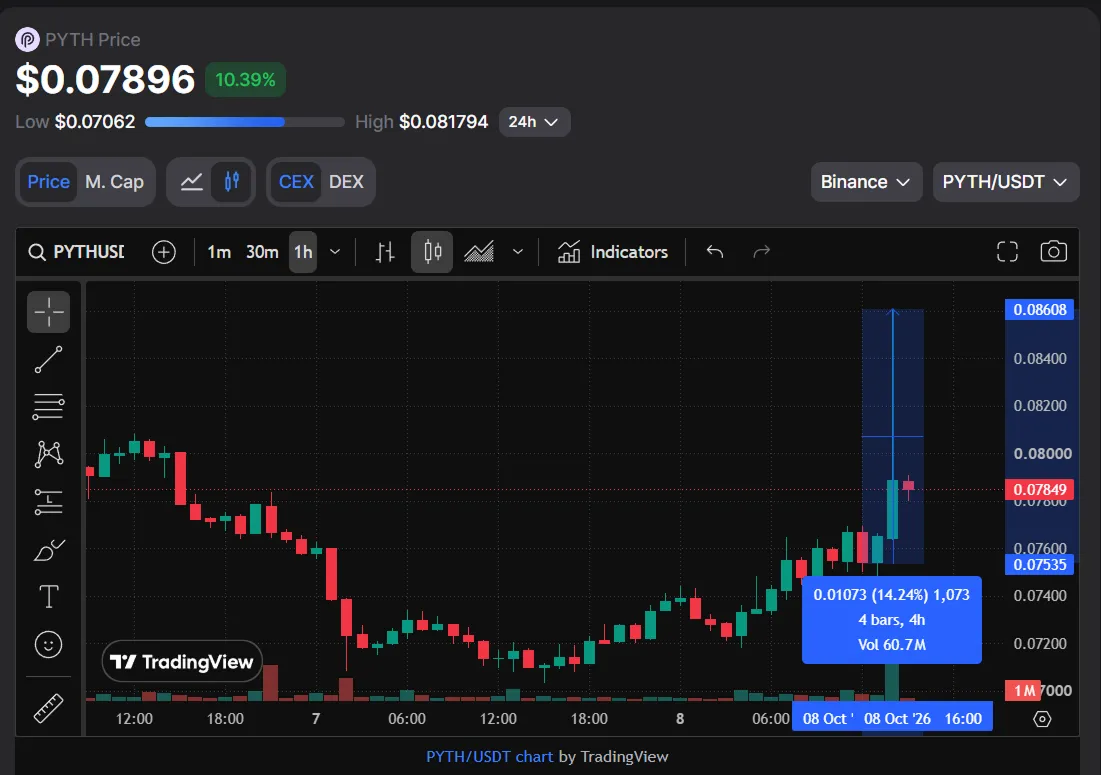Add a symbol to compare with the plus icon
The width and height of the screenshot is (1101, 775).
(x=164, y=252)
